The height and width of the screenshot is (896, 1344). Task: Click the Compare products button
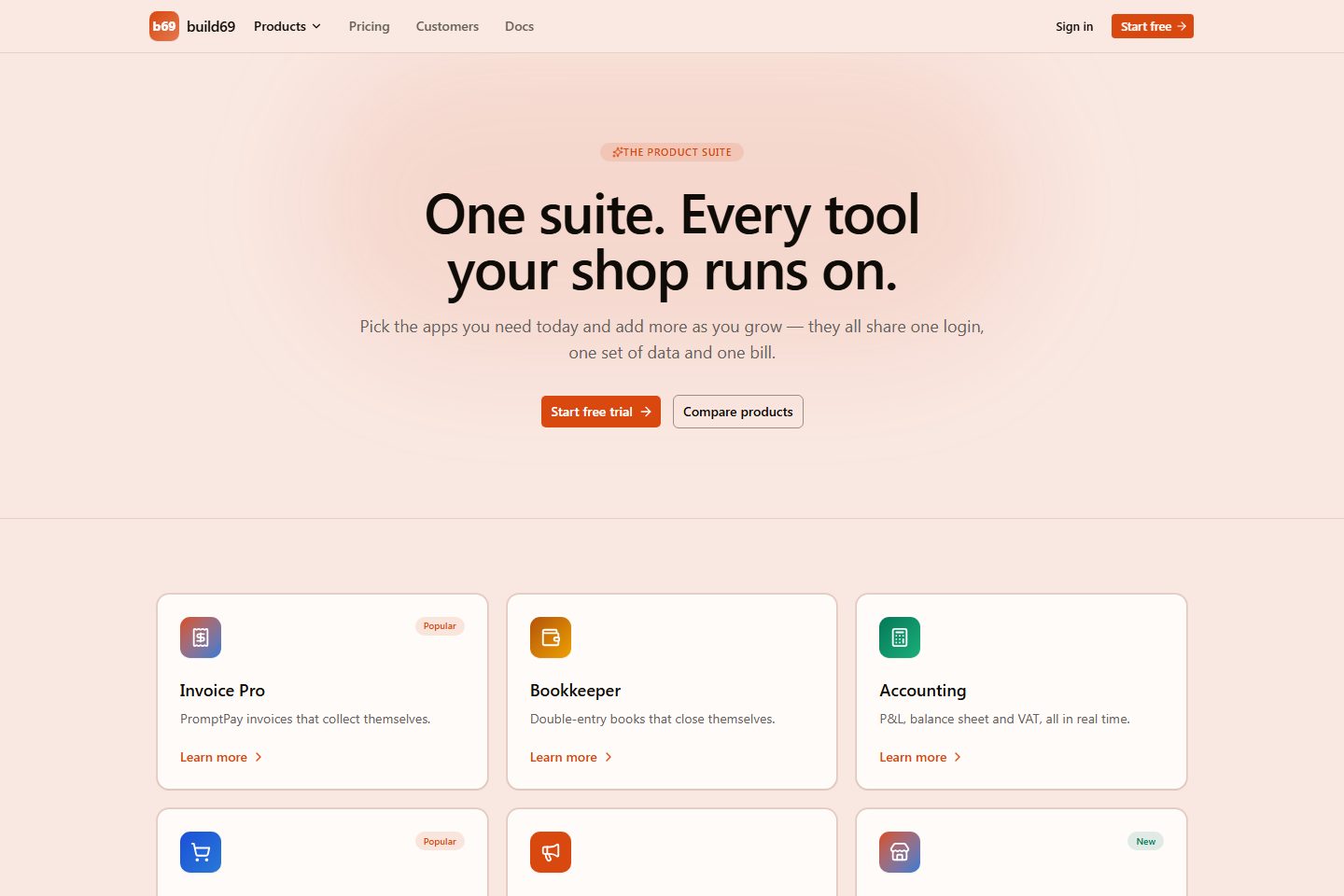738,412
